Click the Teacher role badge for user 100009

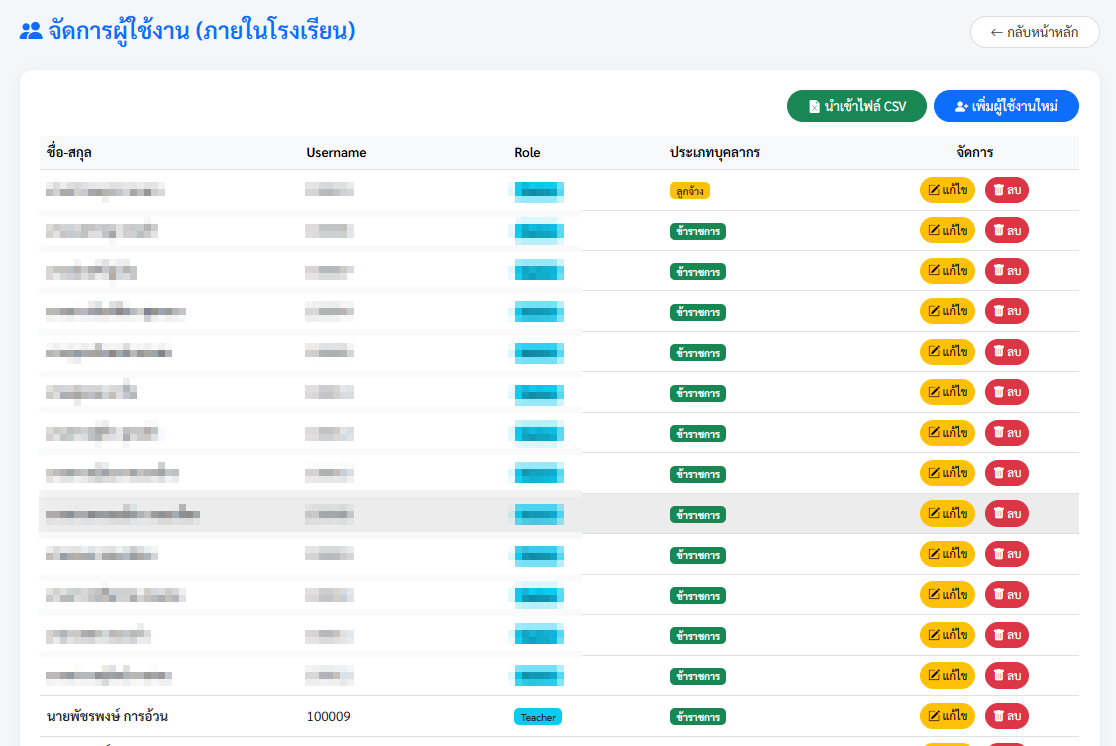[538, 717]
